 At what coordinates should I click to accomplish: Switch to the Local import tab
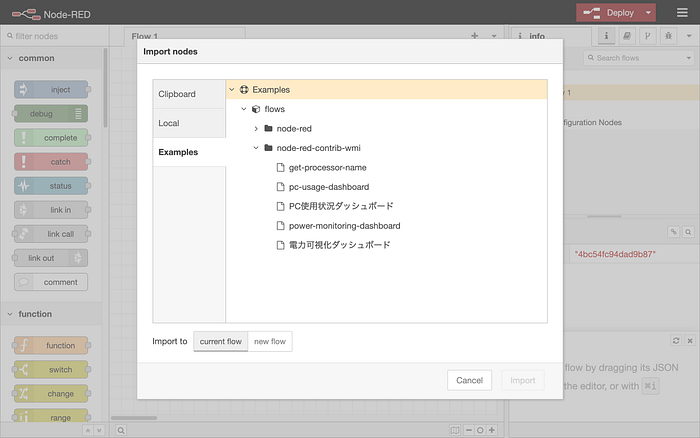(189, 123)
